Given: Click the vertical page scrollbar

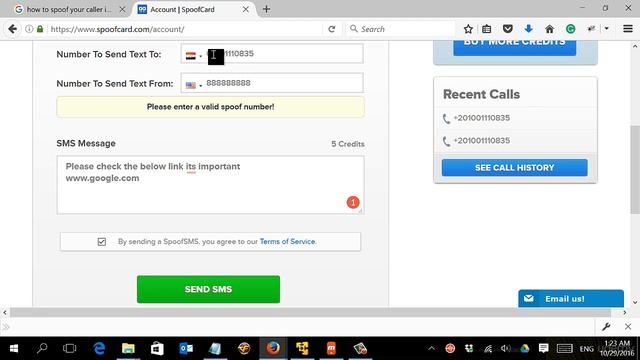Looking at the screenshot, I should click(635, 169).
